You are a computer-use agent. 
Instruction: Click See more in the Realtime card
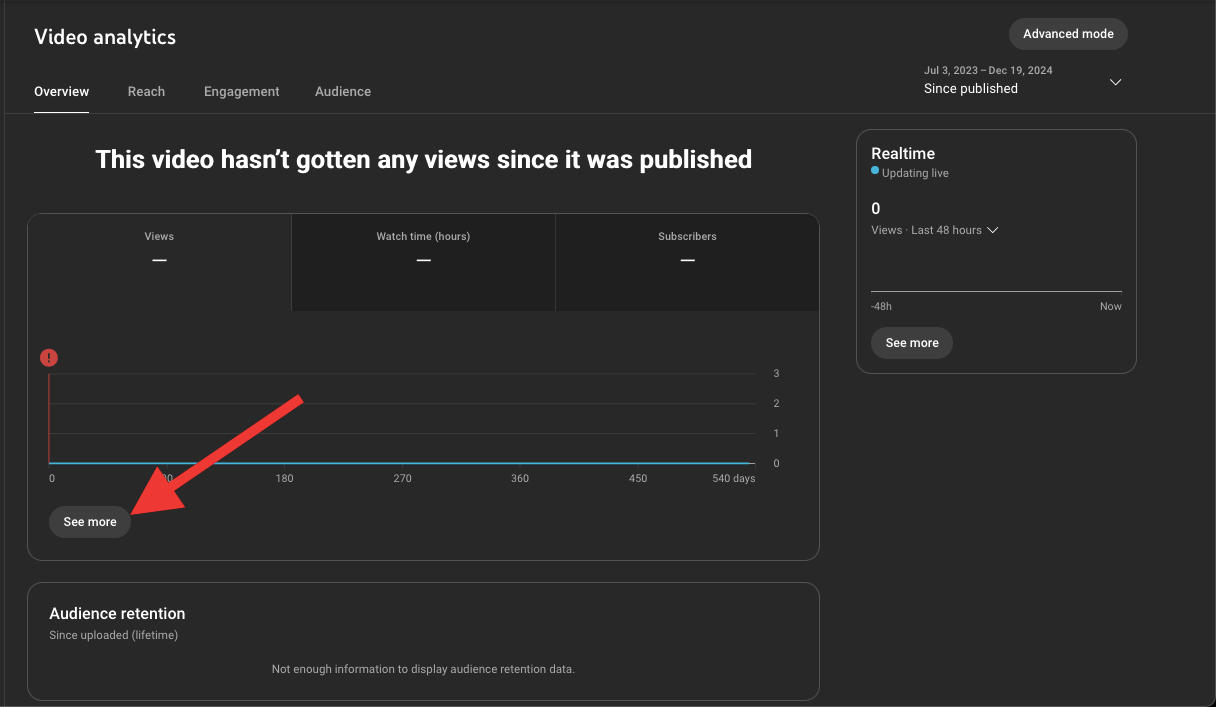click(911, 342)
